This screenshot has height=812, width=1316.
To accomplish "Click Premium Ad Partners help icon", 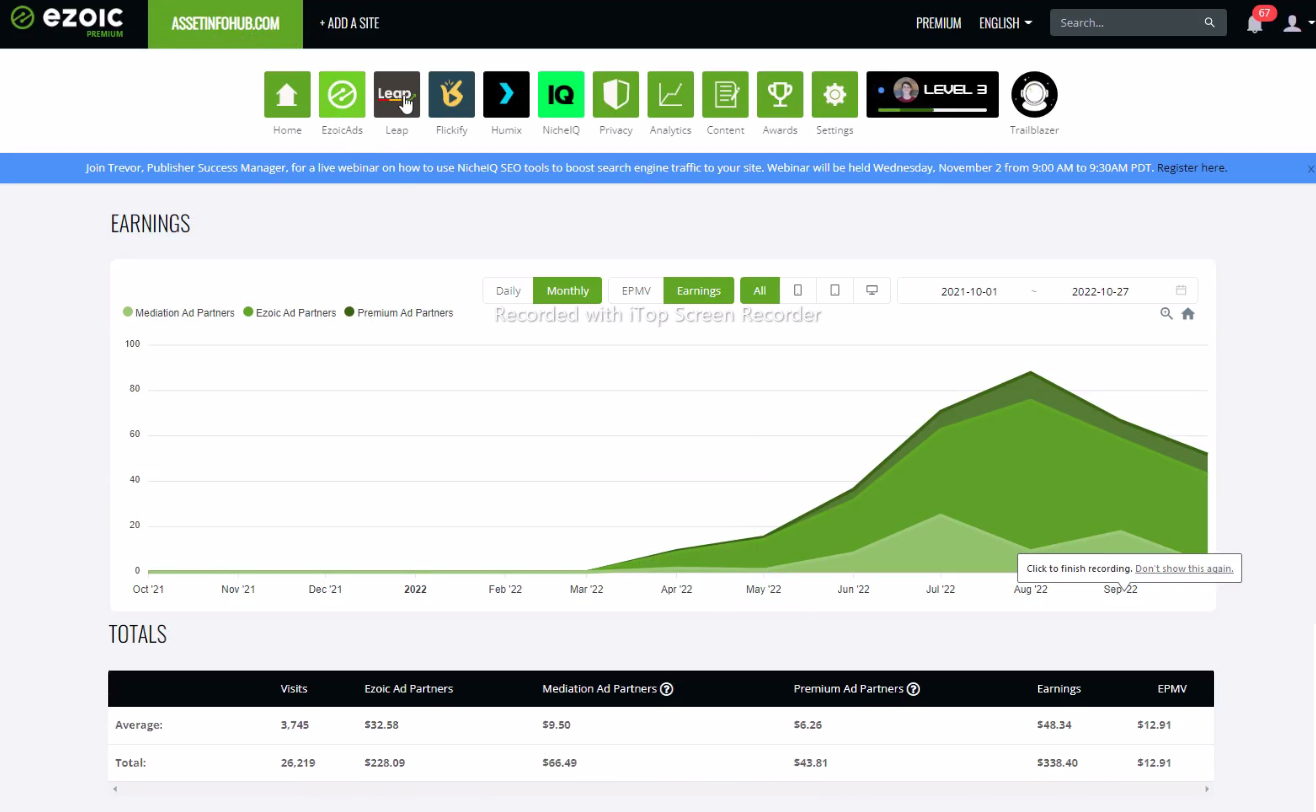I will tap(913, 689).
